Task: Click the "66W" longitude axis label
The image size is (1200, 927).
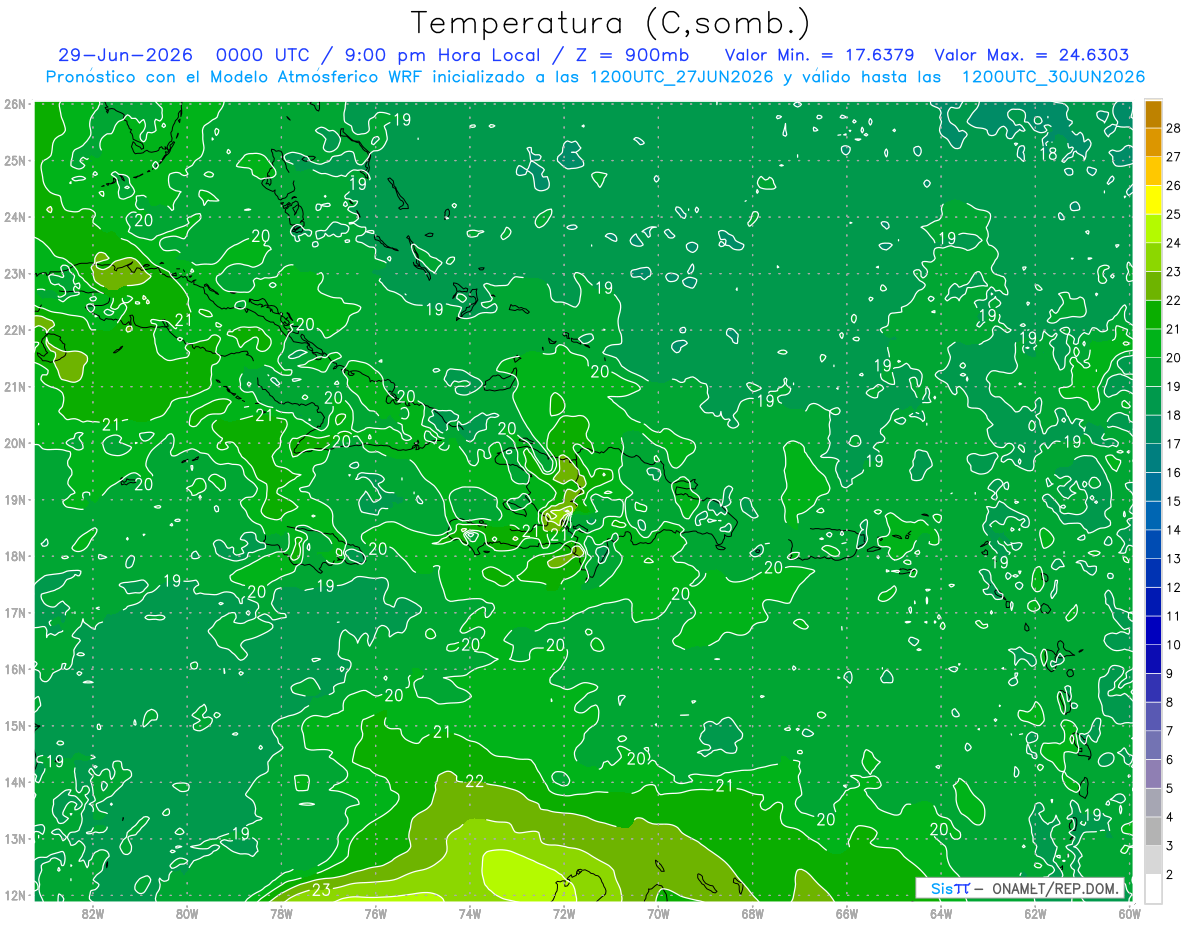Action: click(x=847, y=913)
